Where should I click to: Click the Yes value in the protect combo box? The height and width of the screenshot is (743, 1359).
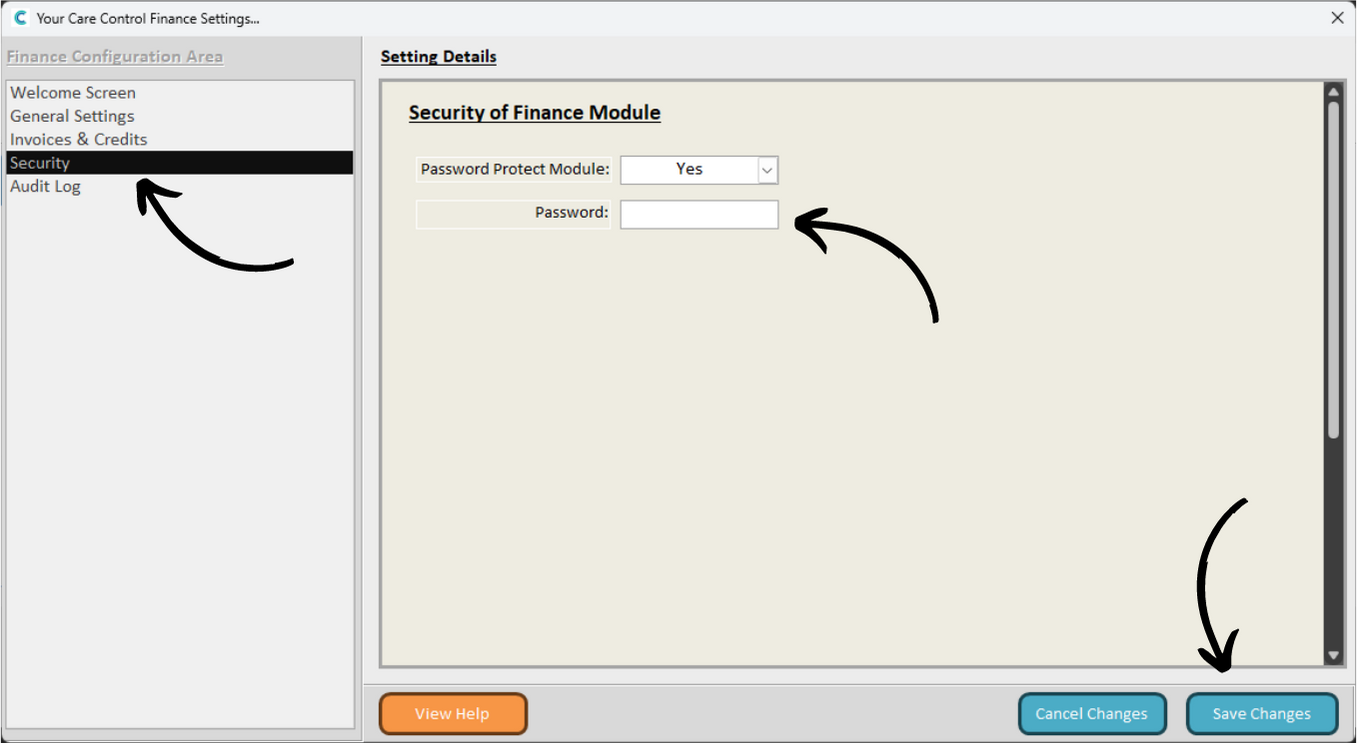tap(689, 170)
